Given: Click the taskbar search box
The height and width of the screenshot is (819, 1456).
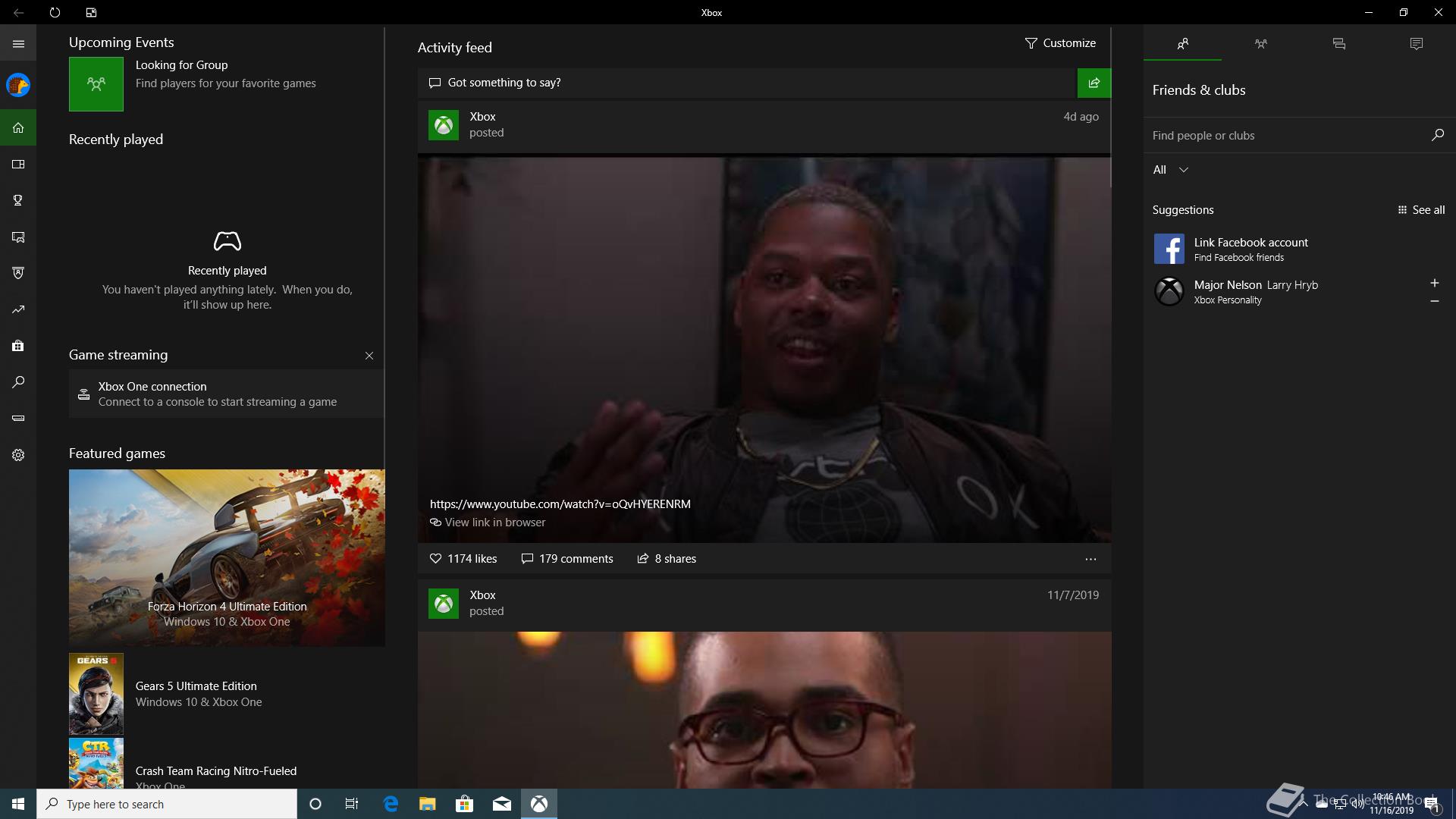Looking at the screenshot, I should 167,804.
